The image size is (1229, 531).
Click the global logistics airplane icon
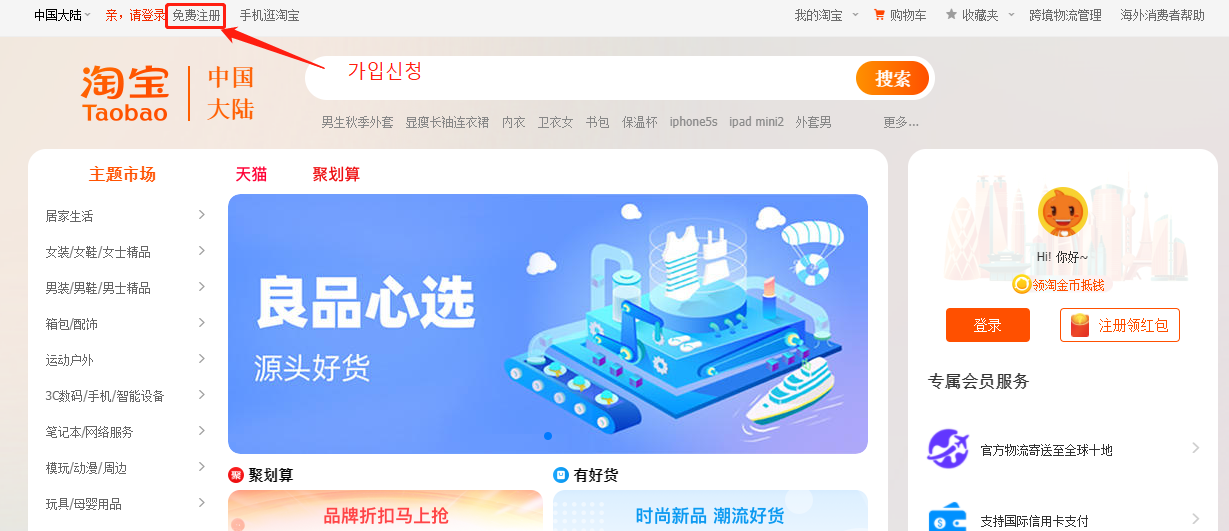[x=946, y=449]
